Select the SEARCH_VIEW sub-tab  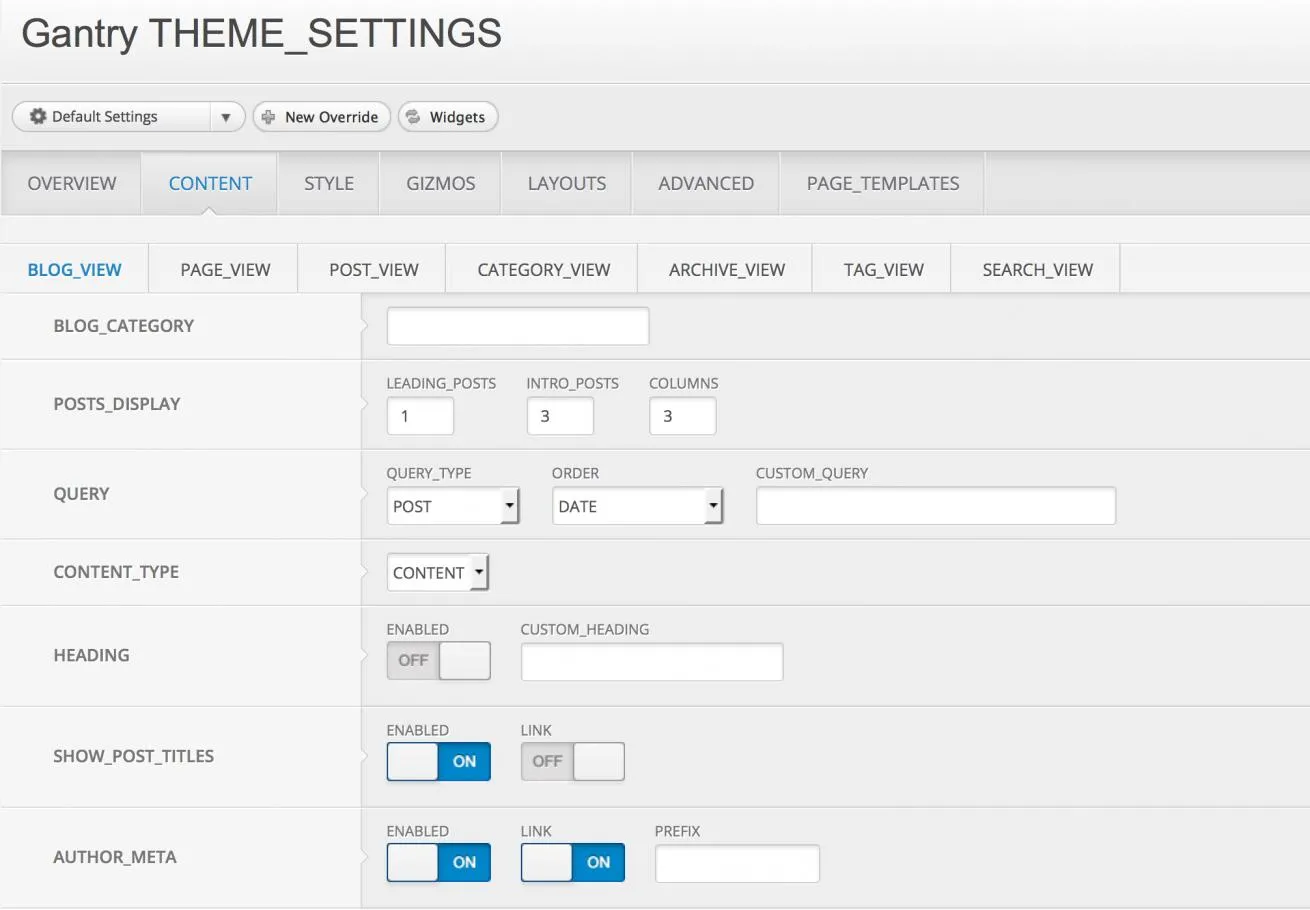pos(1038,269)
